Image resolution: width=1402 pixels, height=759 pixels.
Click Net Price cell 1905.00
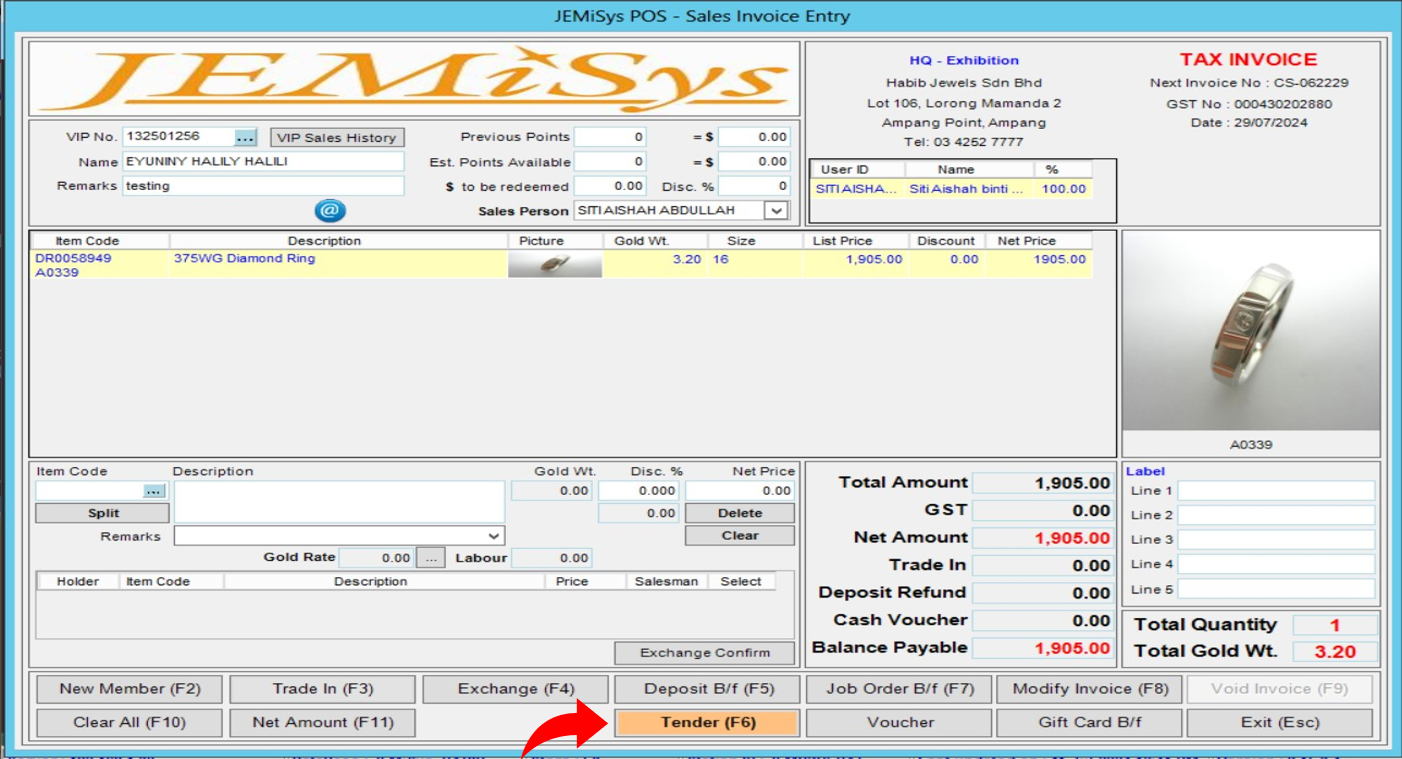pyautogui.click(x=1038, y=264)
